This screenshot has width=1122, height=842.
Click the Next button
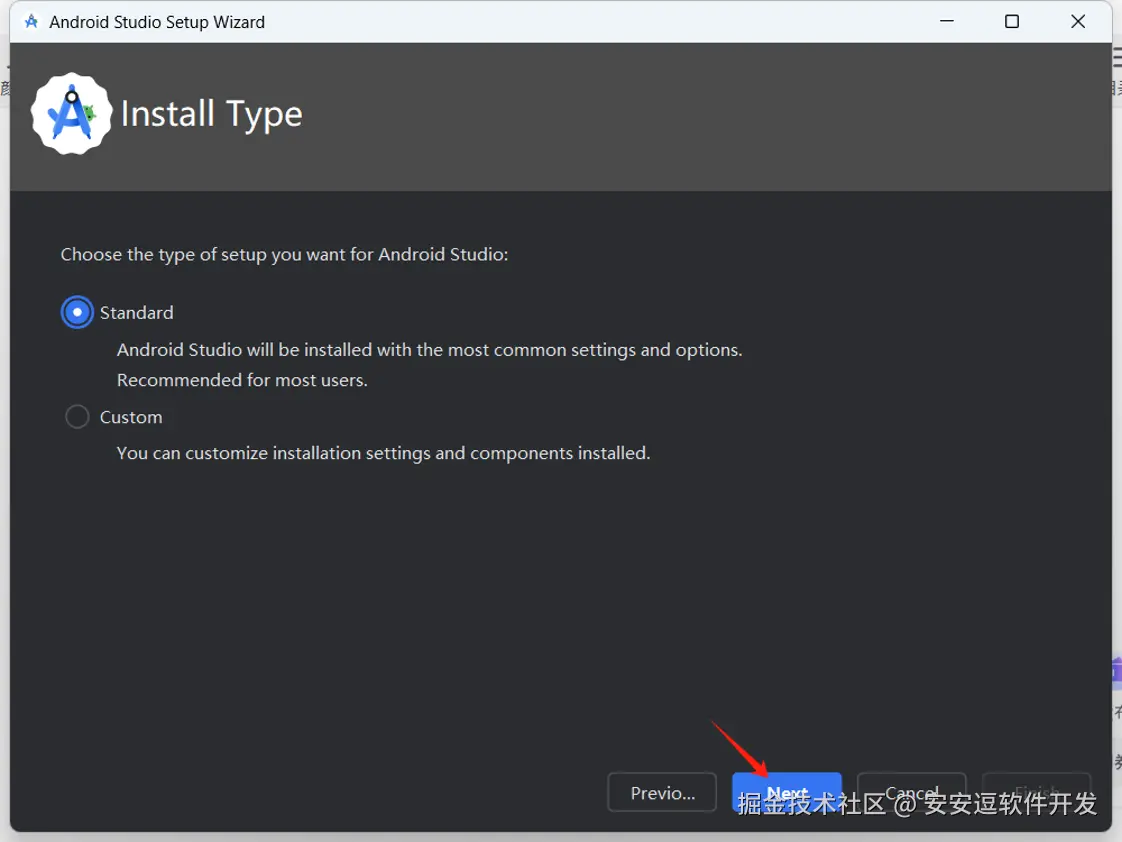(x=786, y=793)
